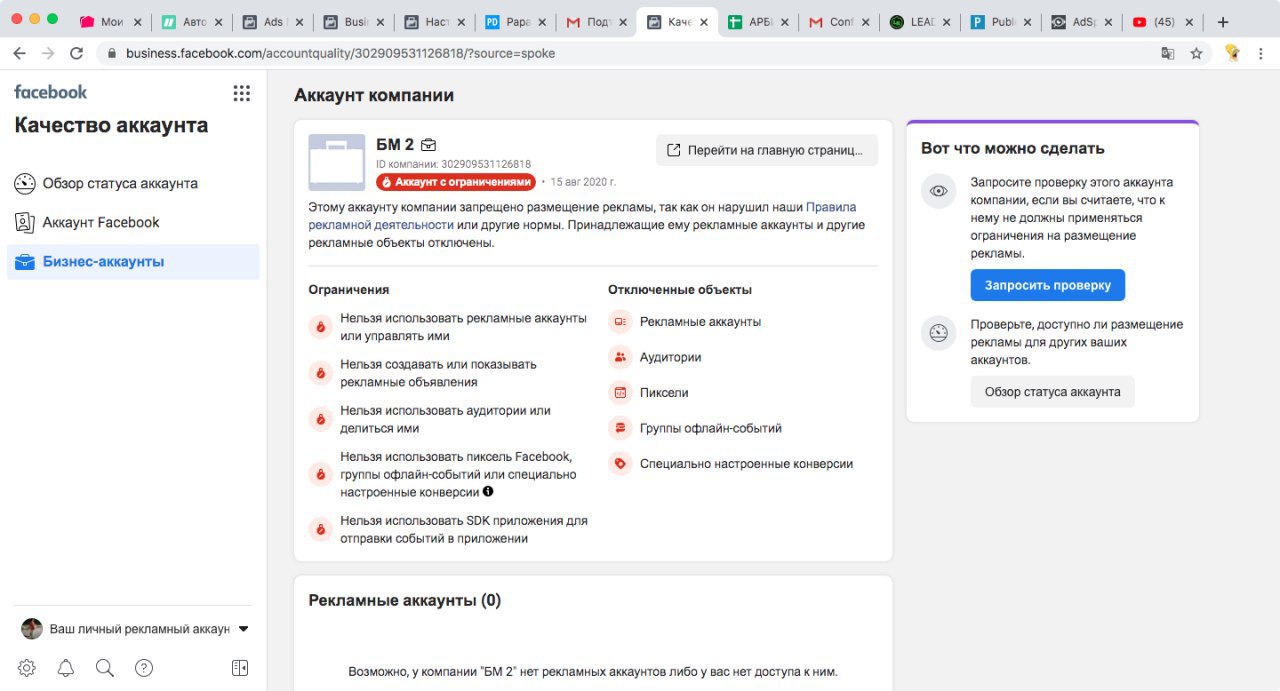Click the Аккаунт с ограничениями badge
The image size is (1280, 691).
[456, 182]
